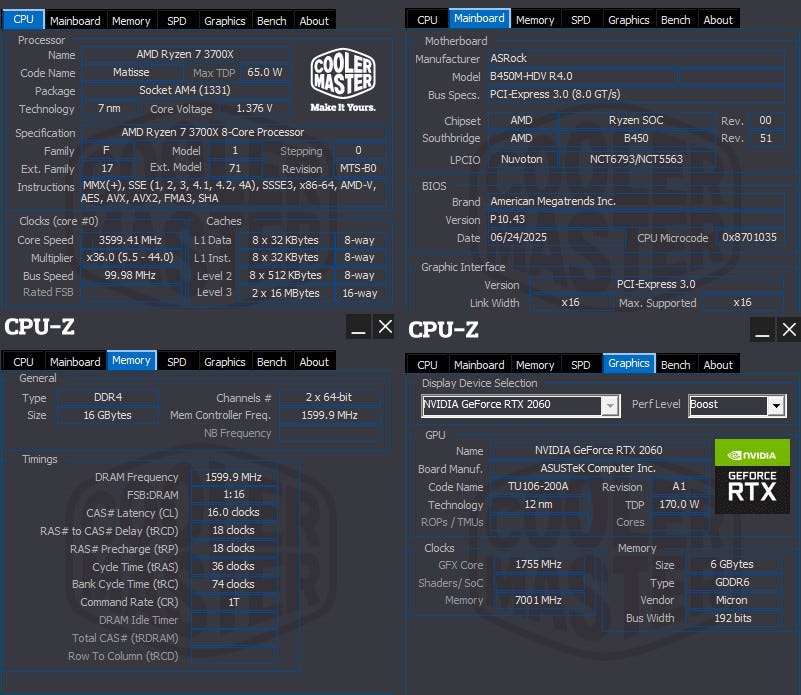This screenshot has height=695, width=801.
Task: Open SPD tab in Graphics window
Action: pos(581,365)
